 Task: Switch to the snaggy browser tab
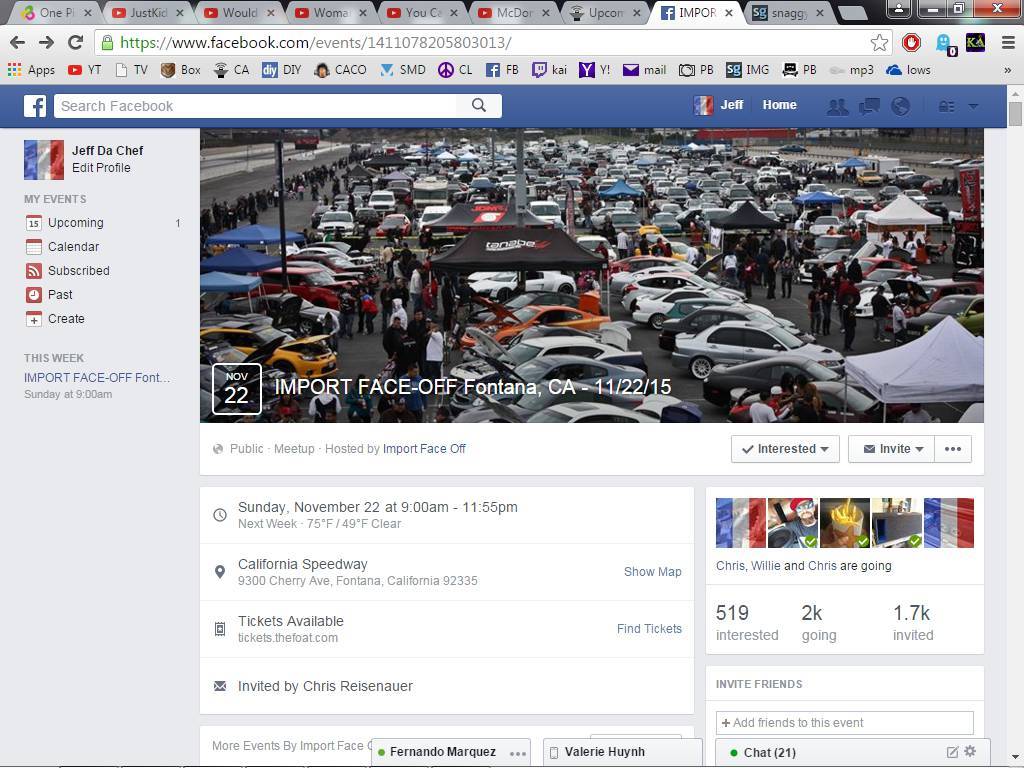click(x=789, y=12)
